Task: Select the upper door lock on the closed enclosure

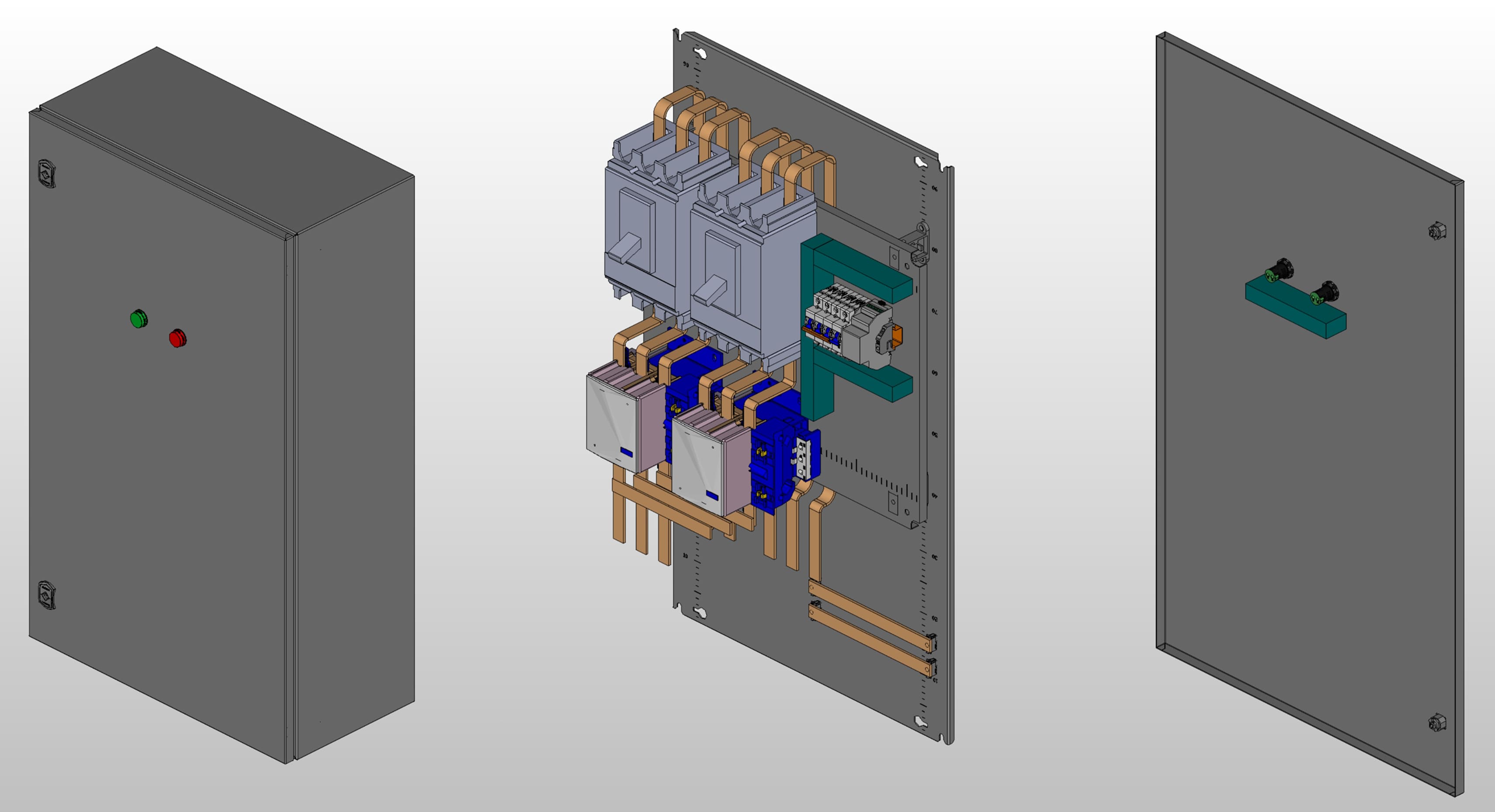Action: click(x=47, y=173)
